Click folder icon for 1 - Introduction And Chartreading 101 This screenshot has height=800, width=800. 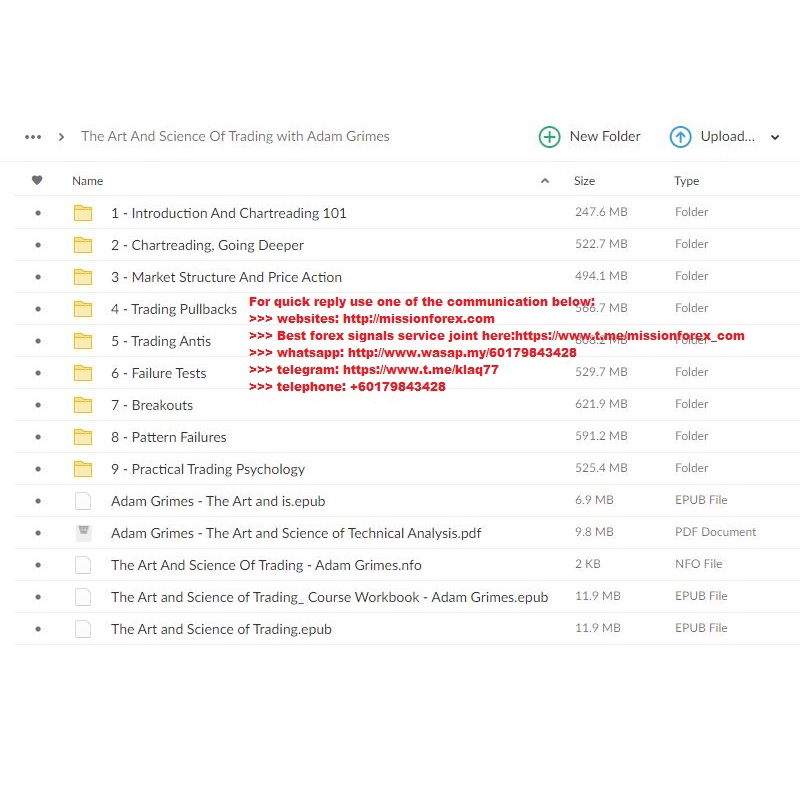tap(83, 213)
